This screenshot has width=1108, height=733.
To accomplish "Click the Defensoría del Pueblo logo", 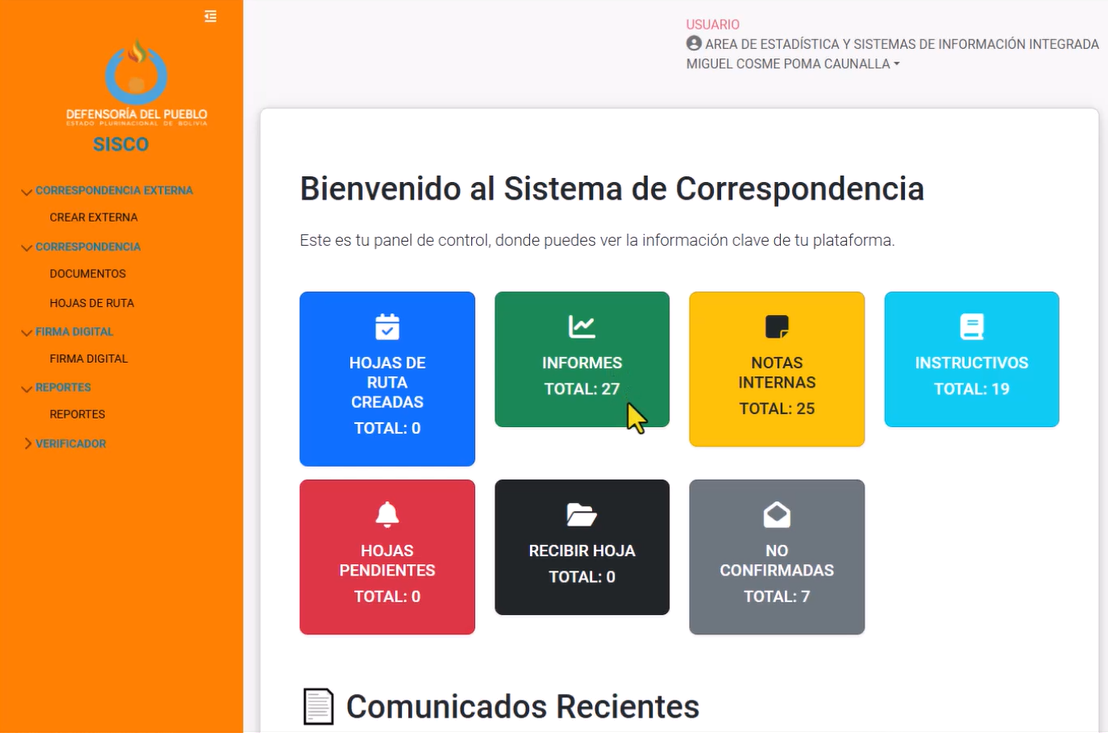I will [x=136, y=82].
